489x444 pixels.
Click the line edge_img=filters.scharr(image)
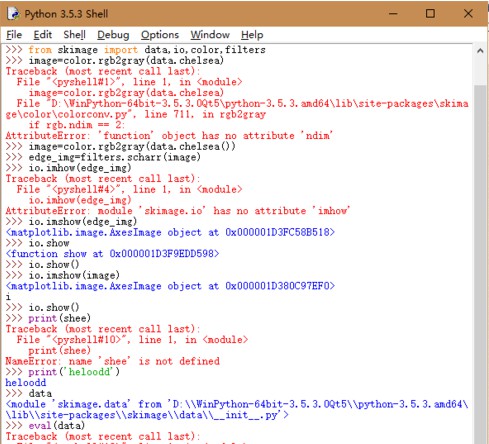114,157
